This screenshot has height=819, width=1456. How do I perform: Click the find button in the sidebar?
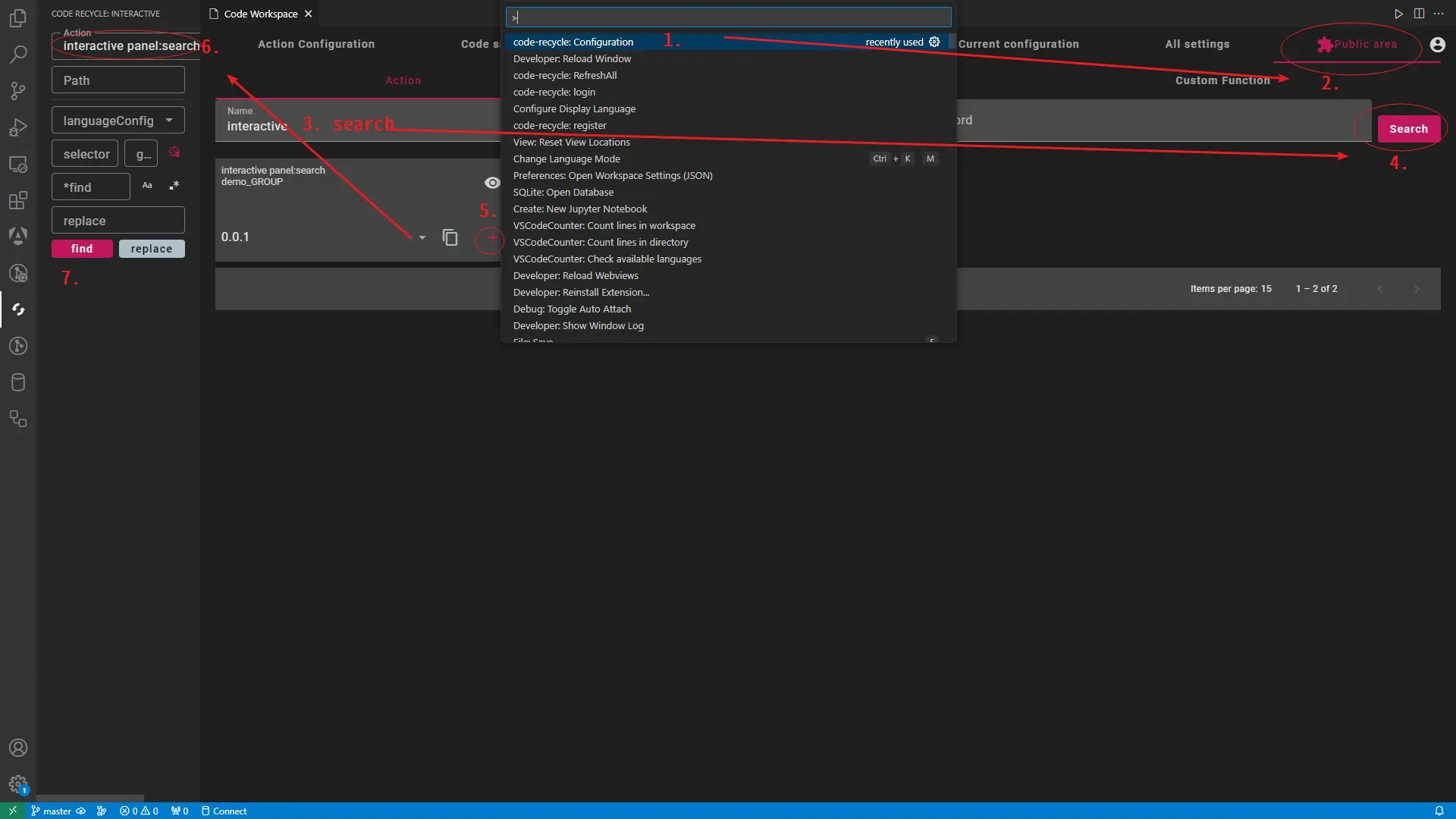[x=82, y=248]
